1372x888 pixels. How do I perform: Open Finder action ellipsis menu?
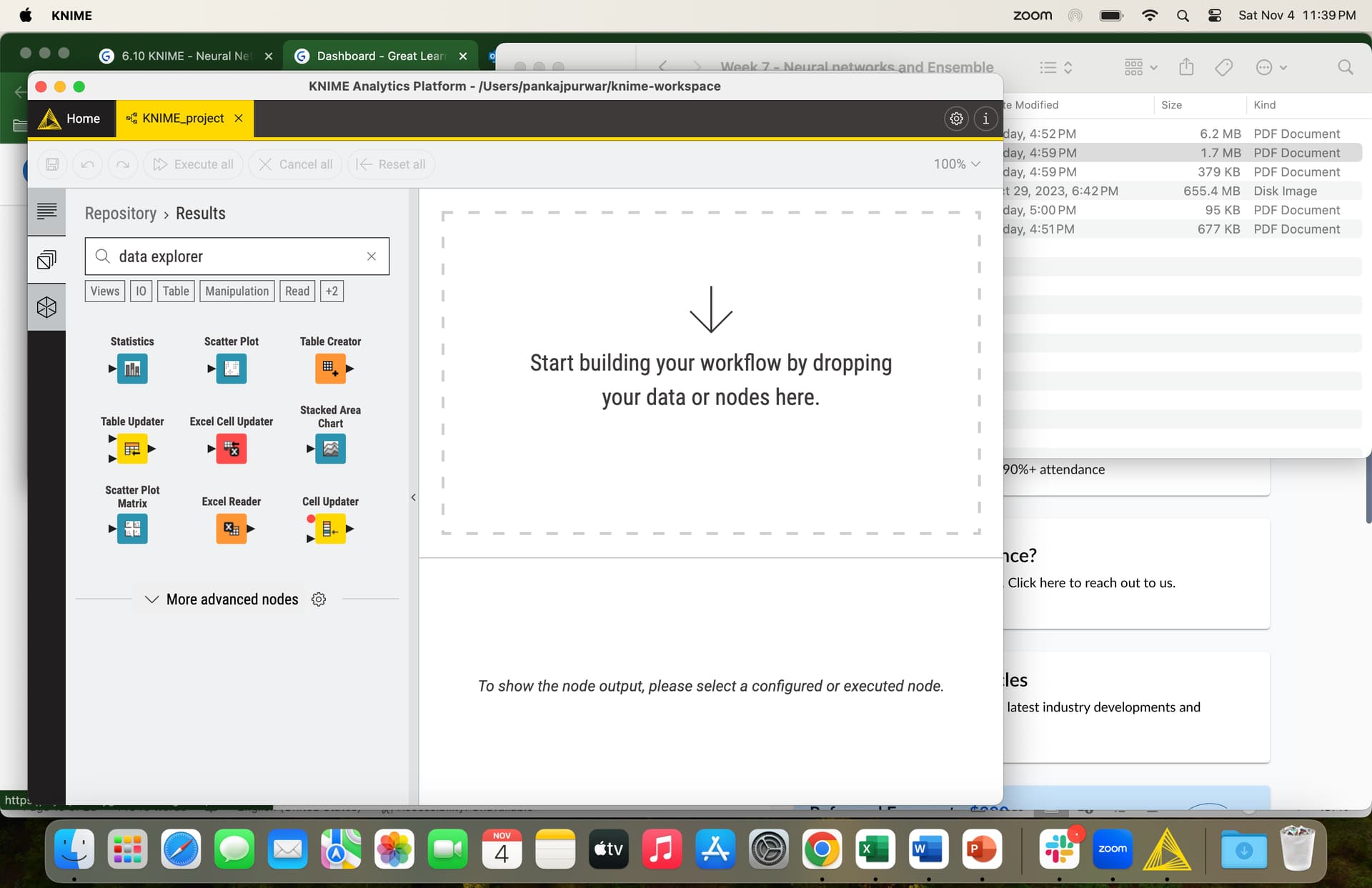coord(1271,67)
